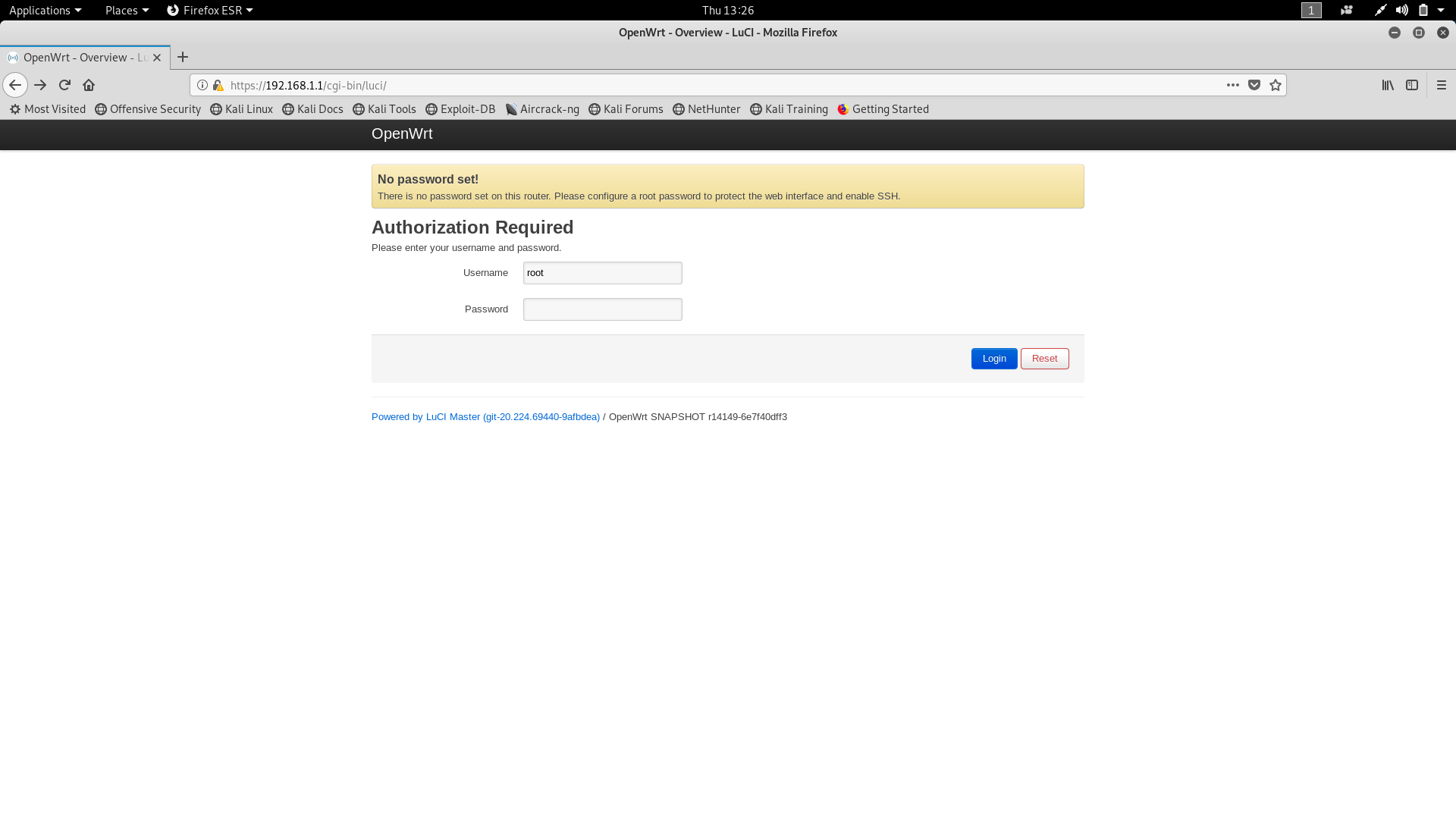Viewport: 1456px width, 819px height.
Task: Click the blue Login button
Action: tap(994, 359)
